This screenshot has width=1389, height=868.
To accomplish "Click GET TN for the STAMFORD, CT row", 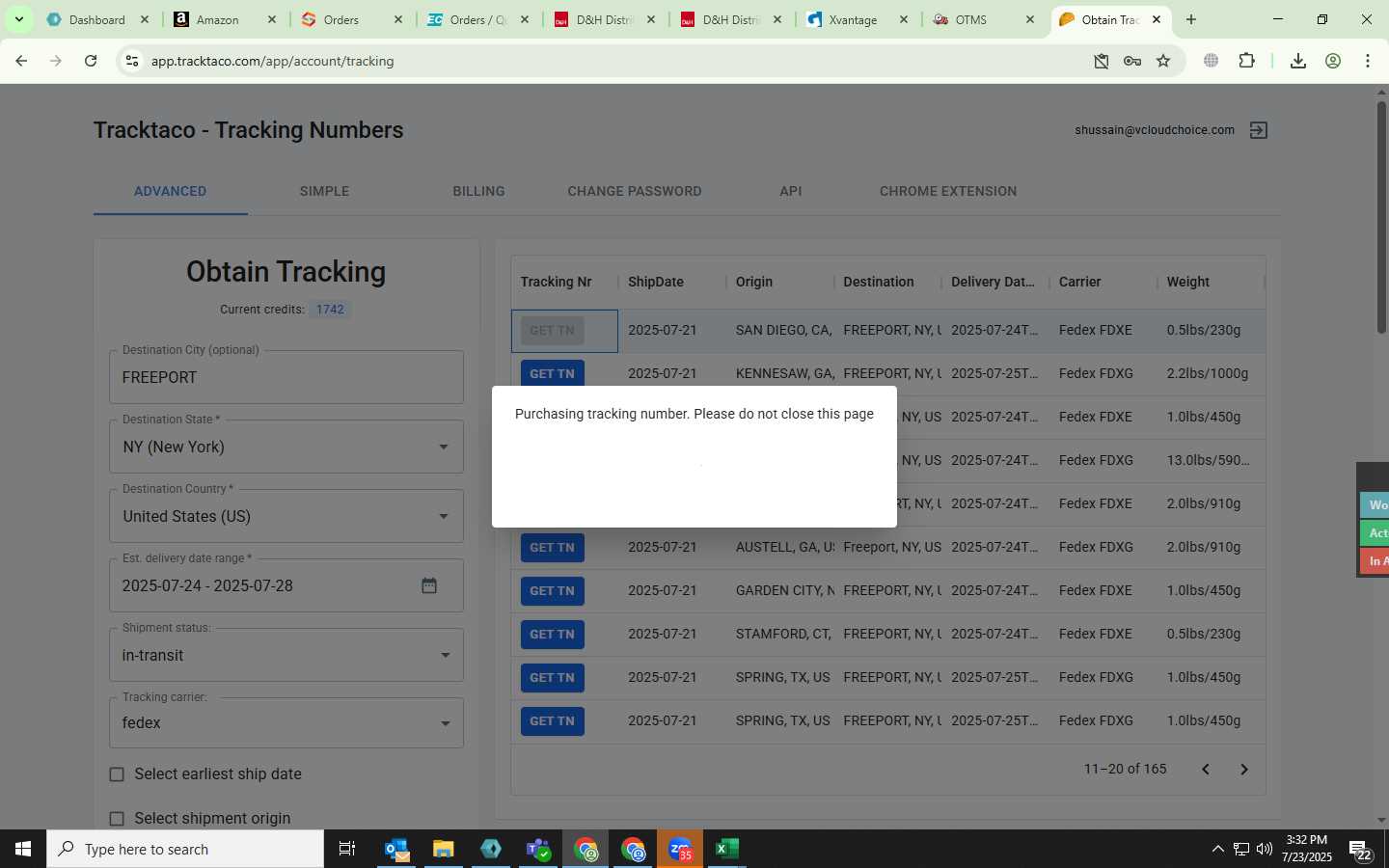I will click(x=552, y=634).
